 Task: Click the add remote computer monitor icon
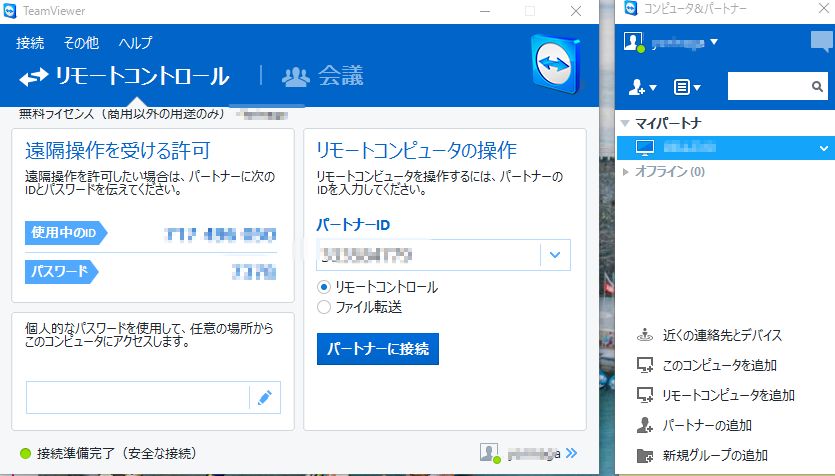click(x=645, y=395)
